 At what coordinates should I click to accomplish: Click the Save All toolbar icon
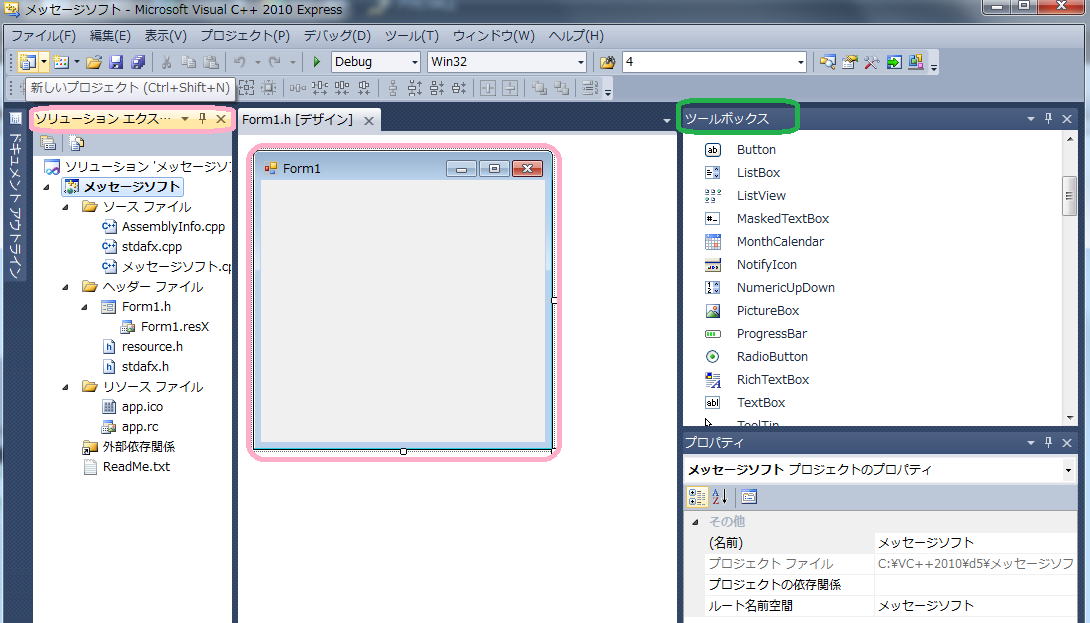click(137, 62)
